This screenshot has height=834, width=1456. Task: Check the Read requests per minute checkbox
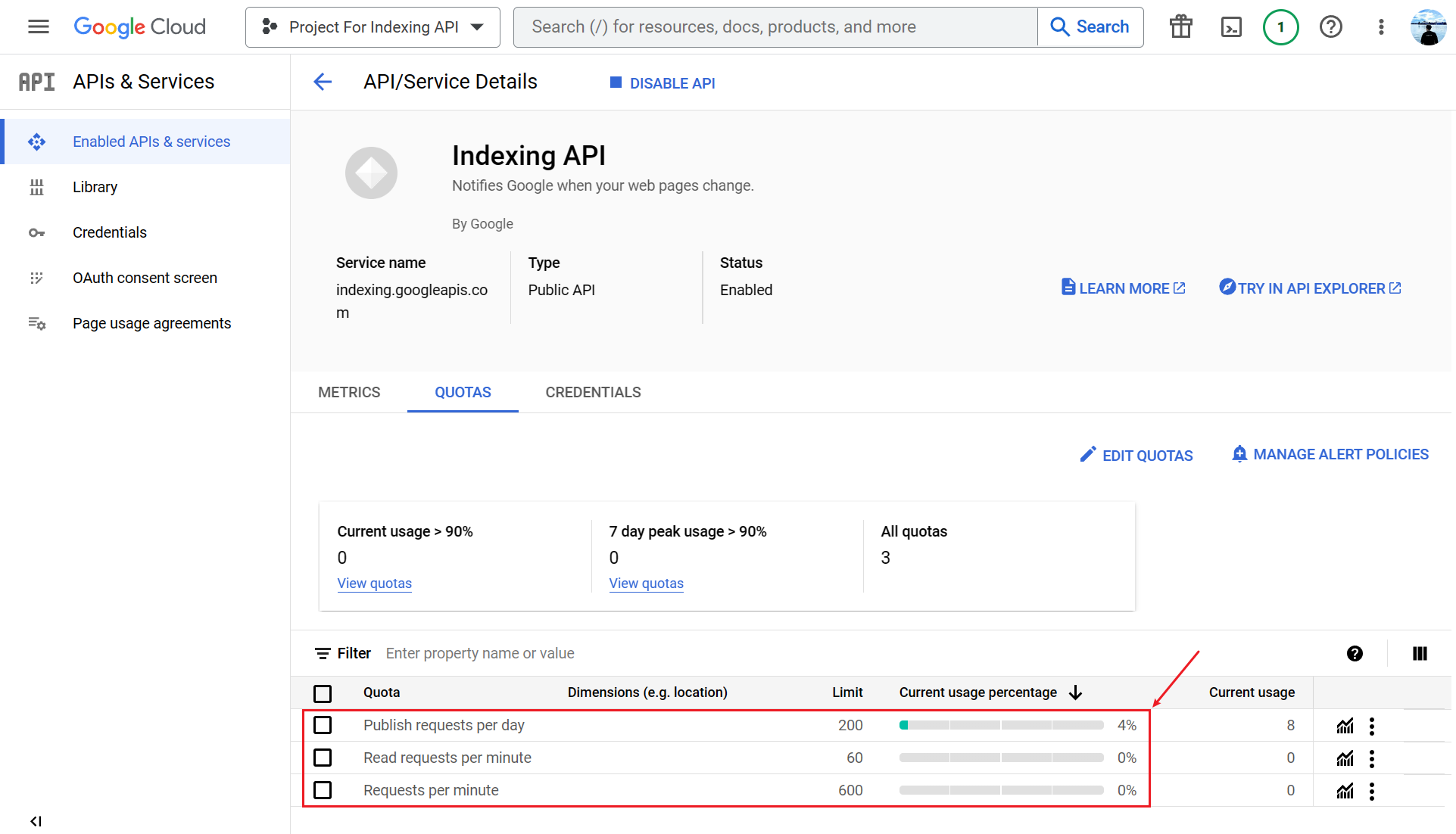323,758
